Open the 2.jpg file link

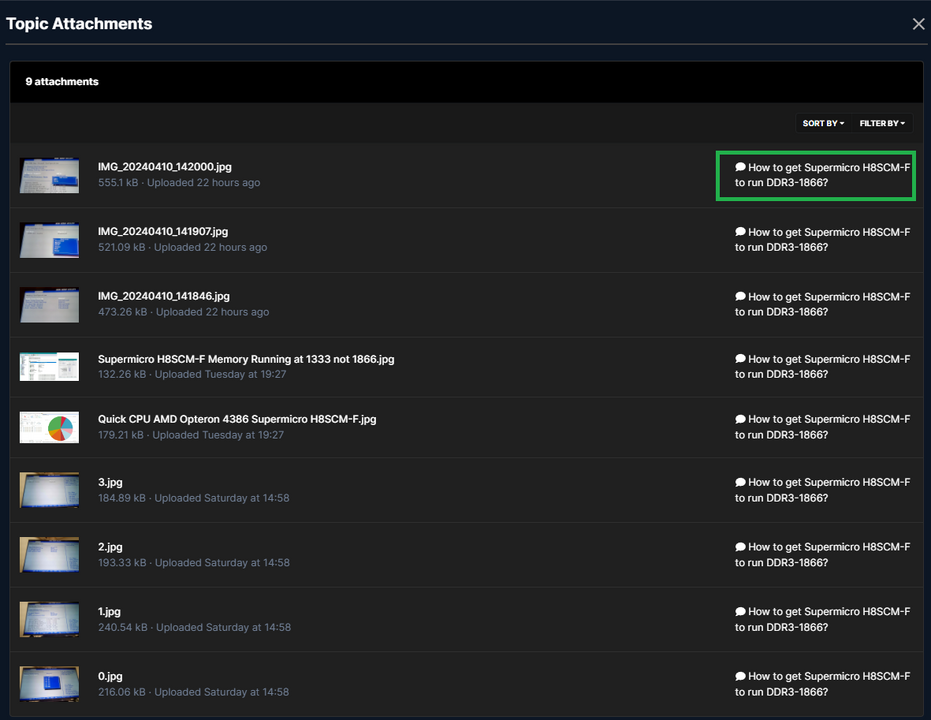click(110, 547)
